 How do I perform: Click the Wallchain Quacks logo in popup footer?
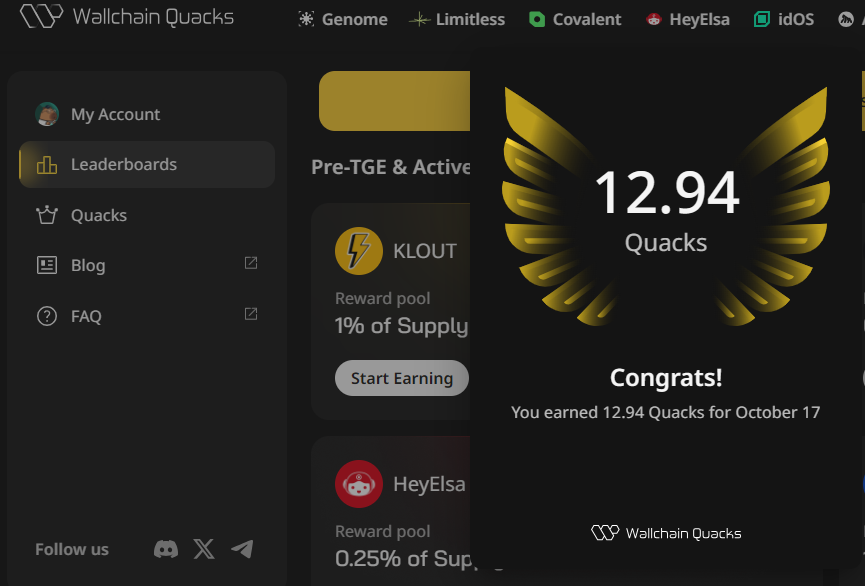(x=666, y=533)
